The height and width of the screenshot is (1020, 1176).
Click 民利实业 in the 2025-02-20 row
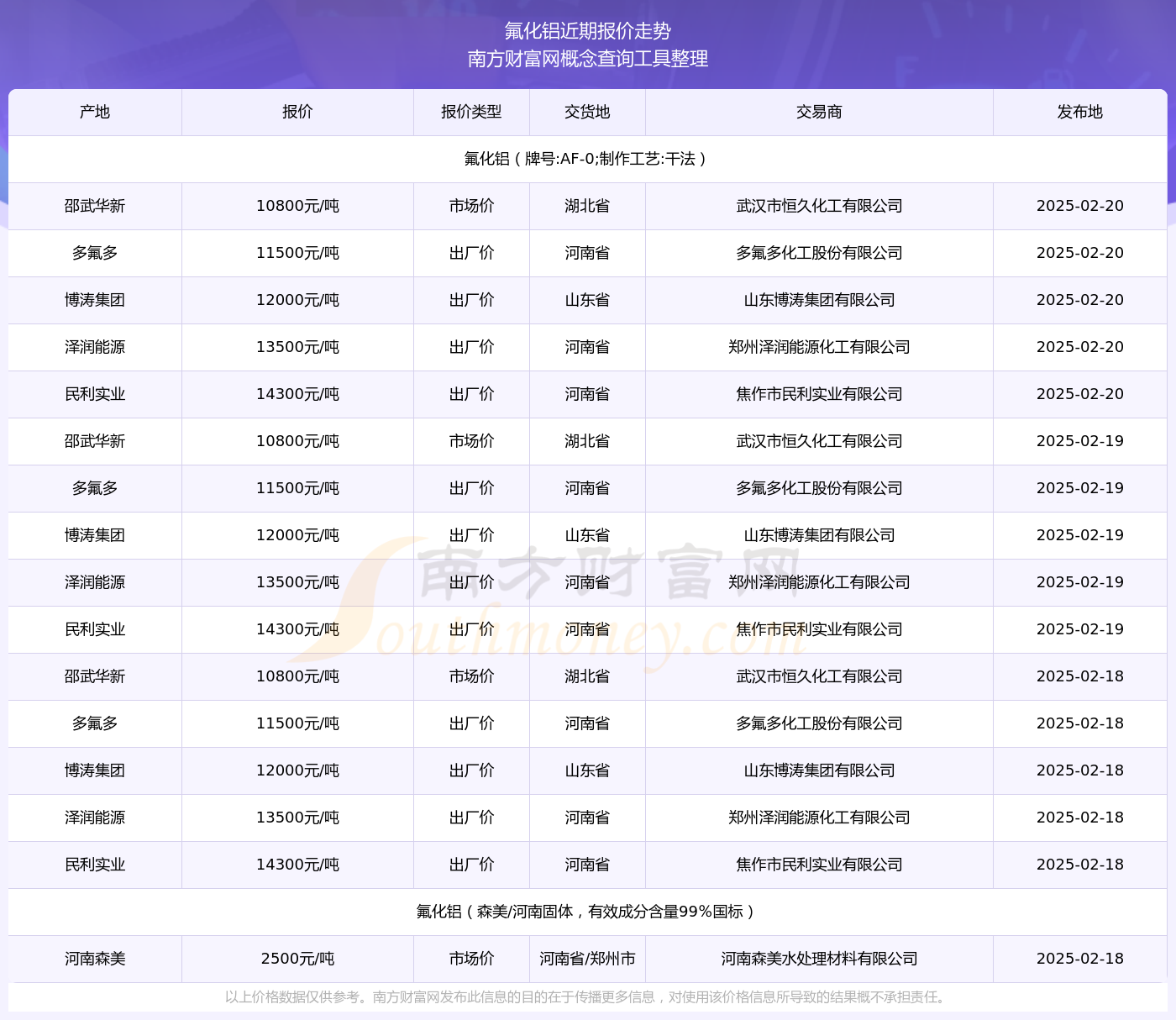click(x=95, y=394)
